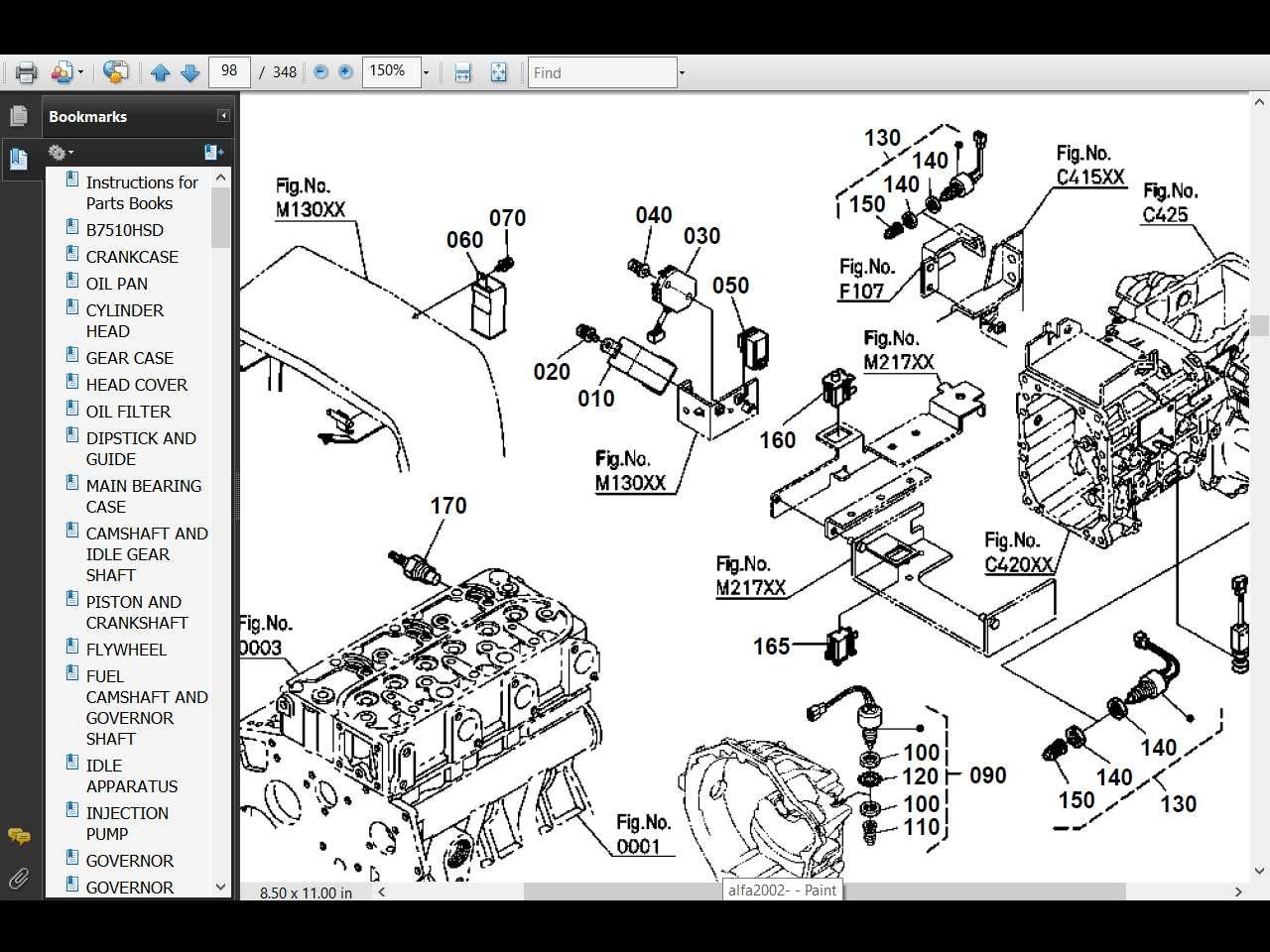1270x952 pixels.
Task: Click the fit page width icon
Action: tap(462, 72)
